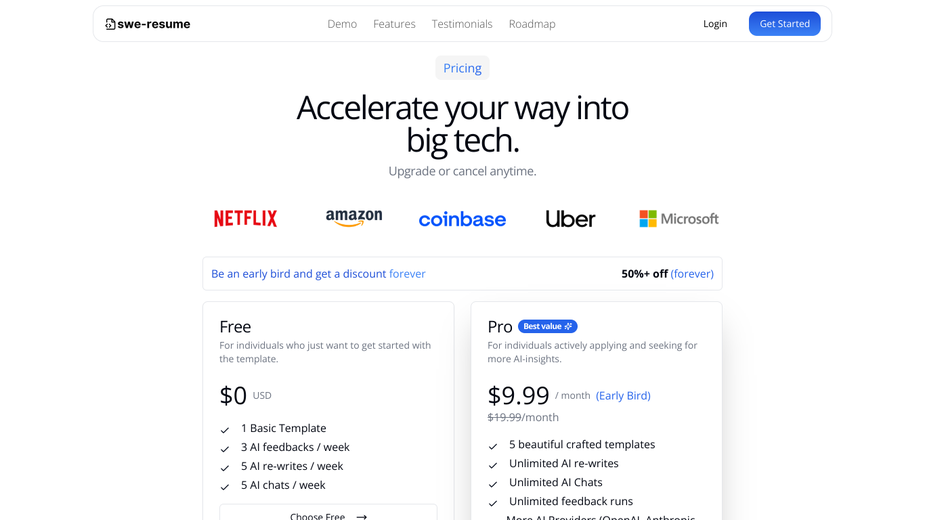Viewport: 925px width, 520px height.
Task: Open the Features nav link
Action: click(x=394, y=24)
